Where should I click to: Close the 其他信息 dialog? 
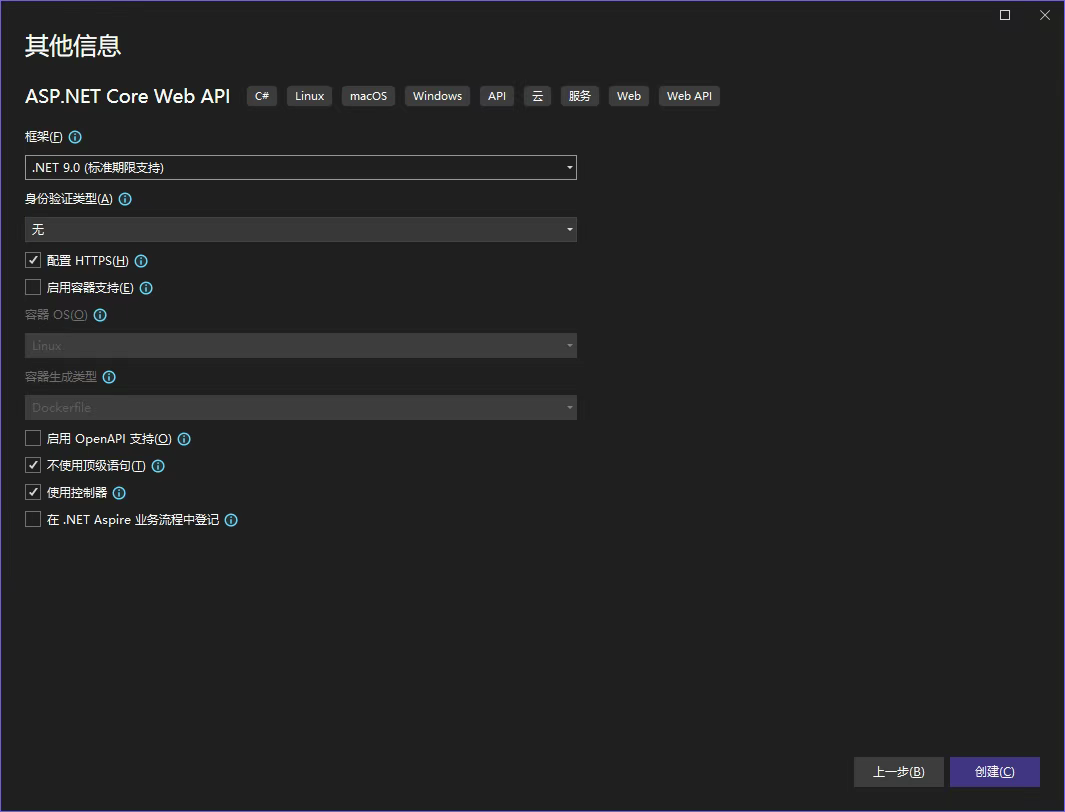click(x=1045, y=15)
